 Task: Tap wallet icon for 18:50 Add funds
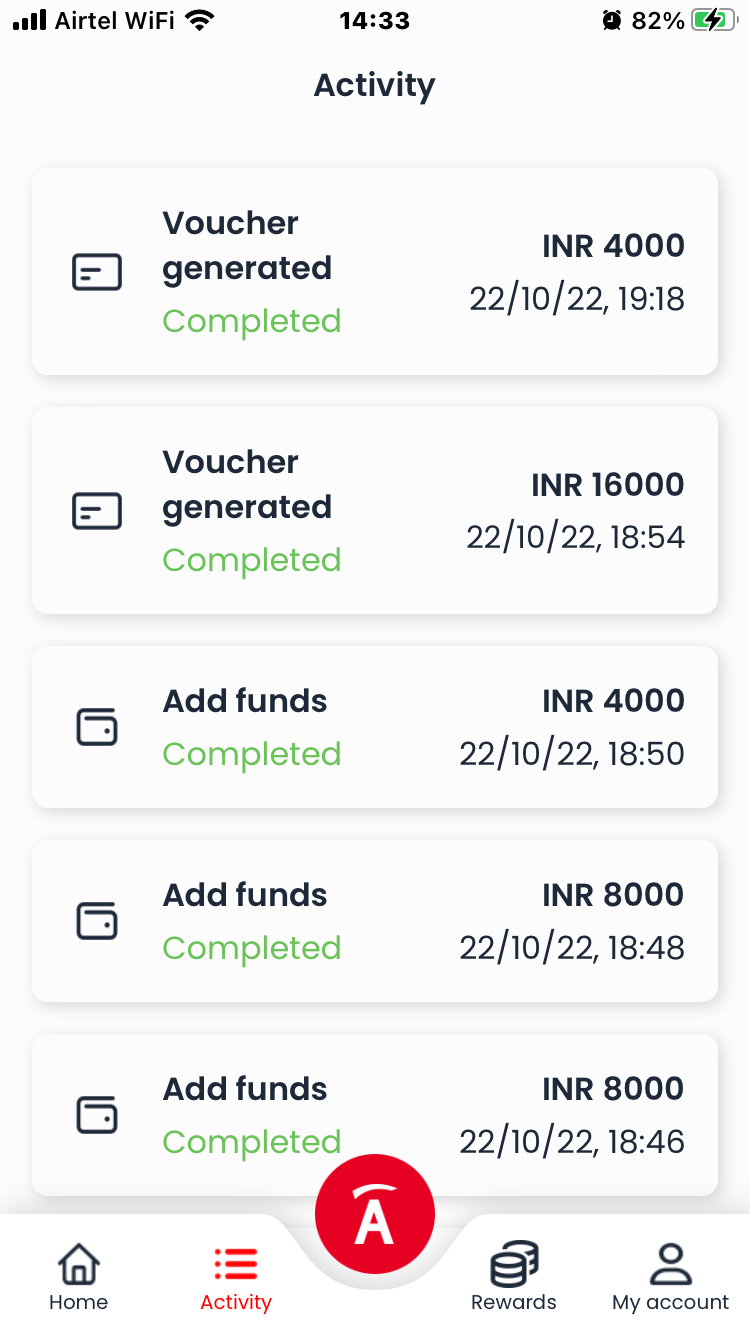coord(97,727)
